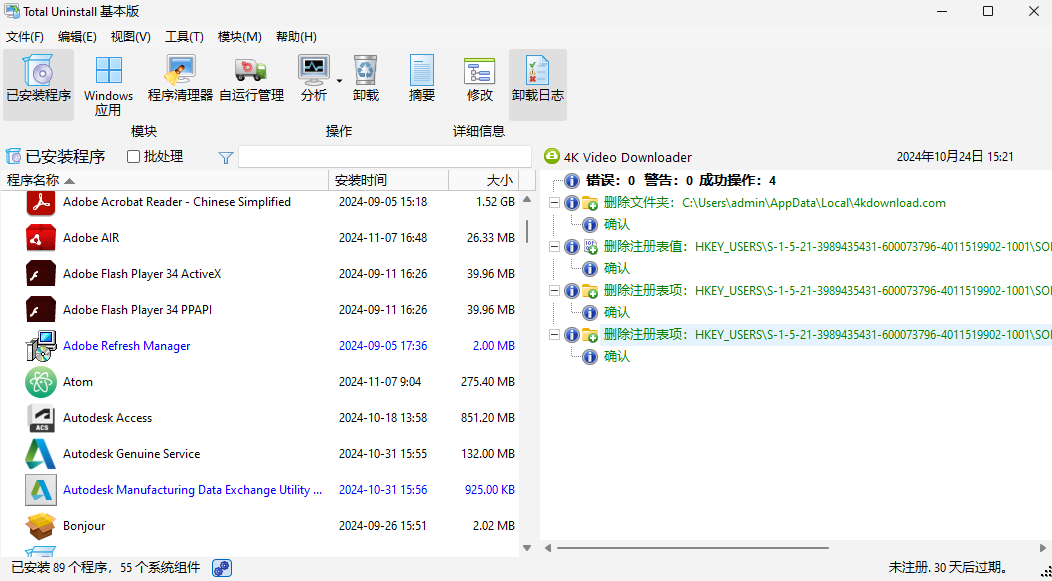Screen dimensions: 1052x581
Task: Select the Bonjour program row
Action: click(x=260, y=526)
